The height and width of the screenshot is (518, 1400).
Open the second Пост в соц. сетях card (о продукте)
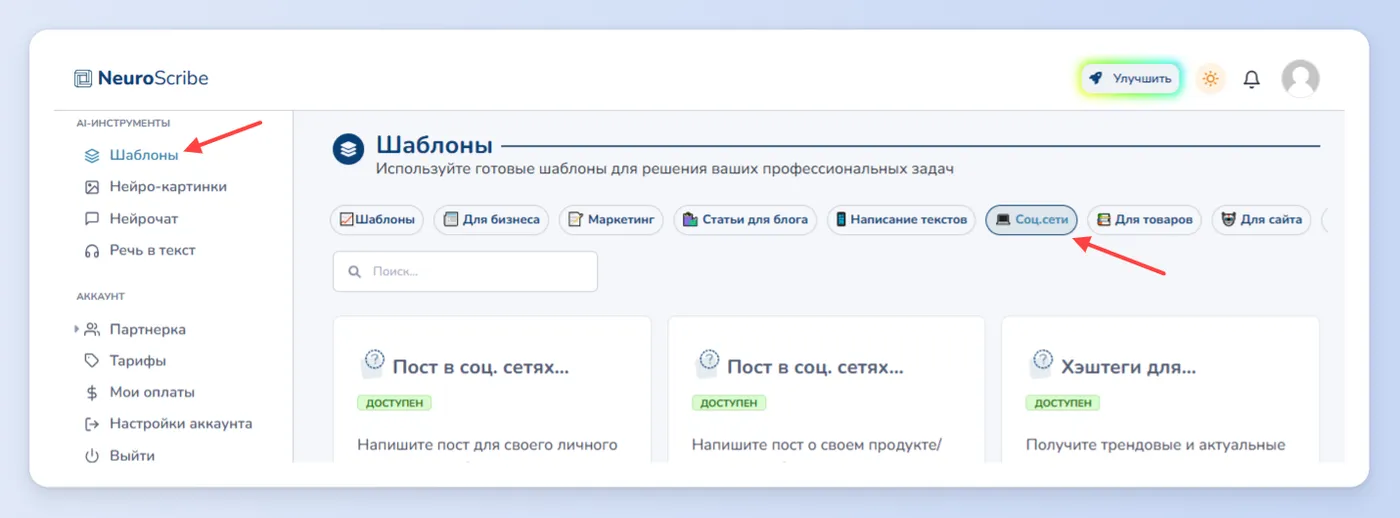tap(826, 390)
